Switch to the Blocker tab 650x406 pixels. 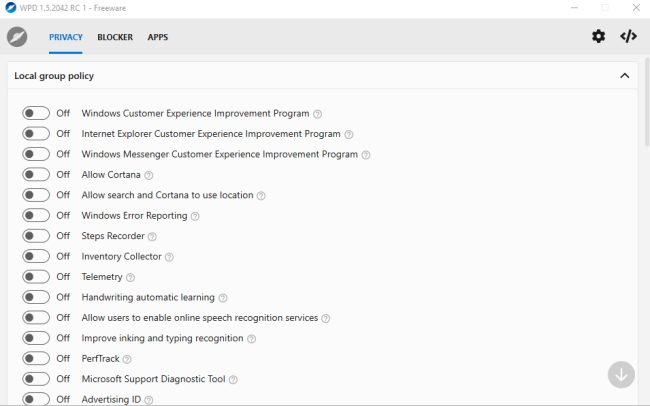[115, 37]
